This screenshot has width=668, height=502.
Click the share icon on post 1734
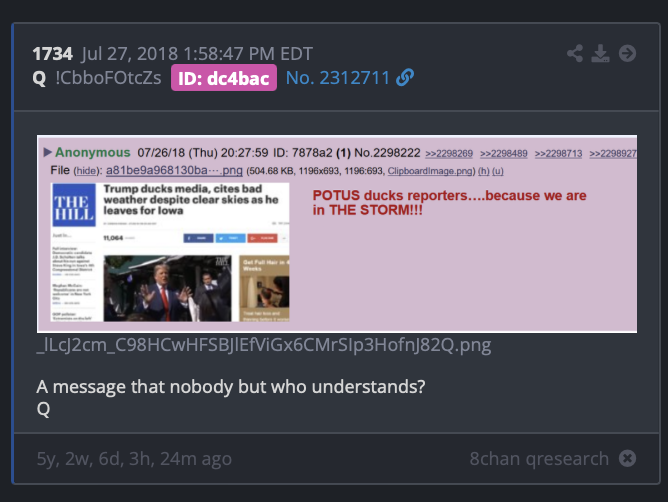[575, 53]
